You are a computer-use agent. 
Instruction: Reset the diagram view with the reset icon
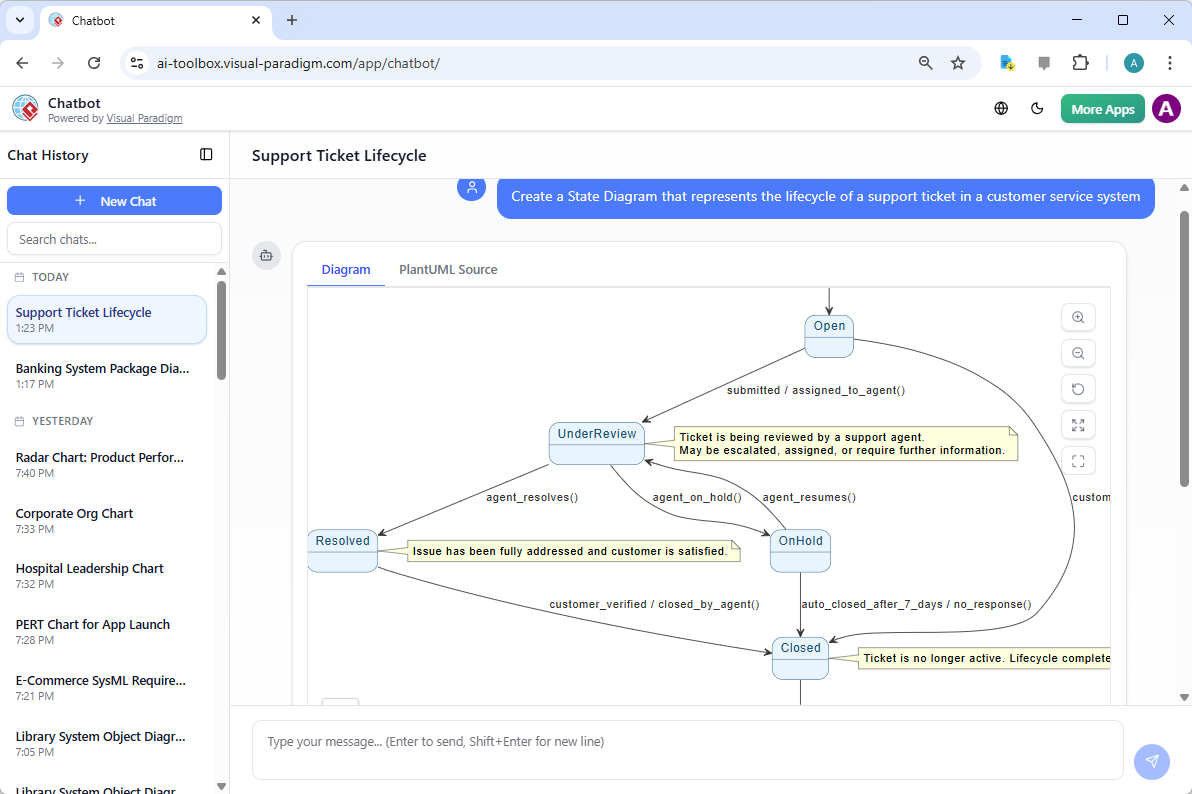1078,389
